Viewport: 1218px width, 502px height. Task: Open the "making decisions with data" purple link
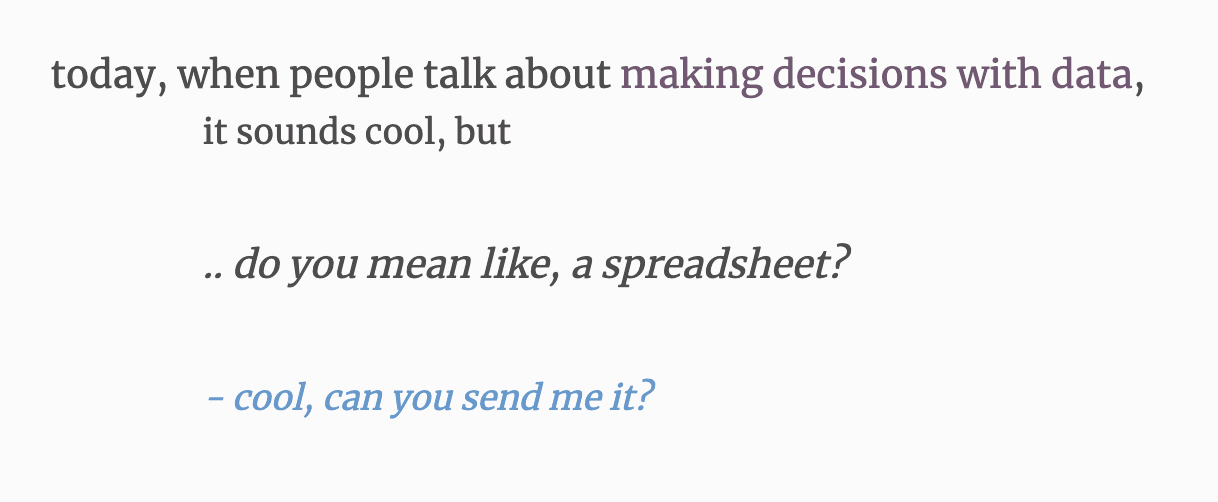(x=877, y=75)
